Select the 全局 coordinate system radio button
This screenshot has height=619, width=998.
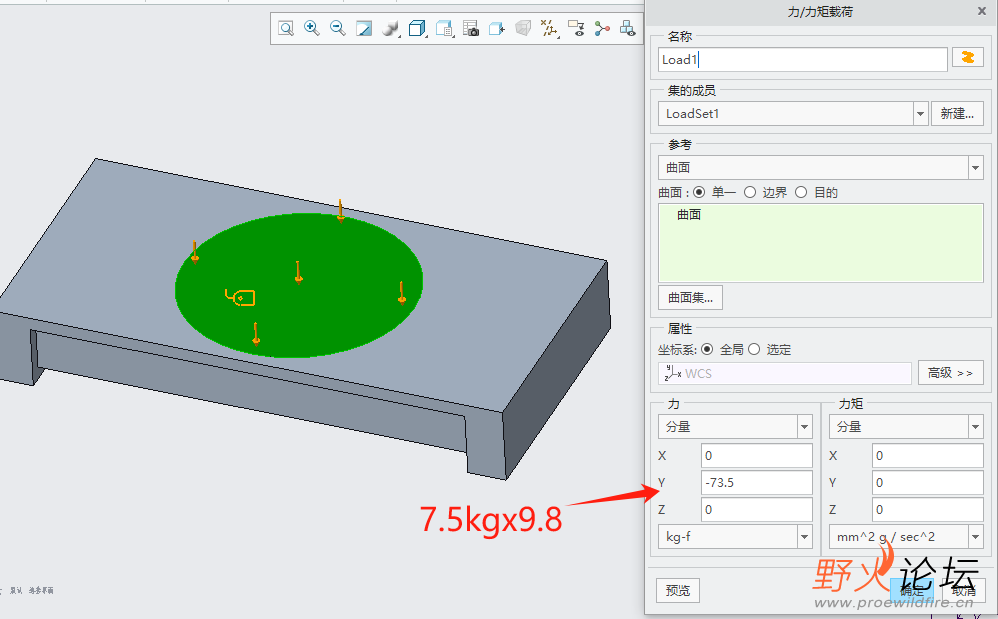707,349
